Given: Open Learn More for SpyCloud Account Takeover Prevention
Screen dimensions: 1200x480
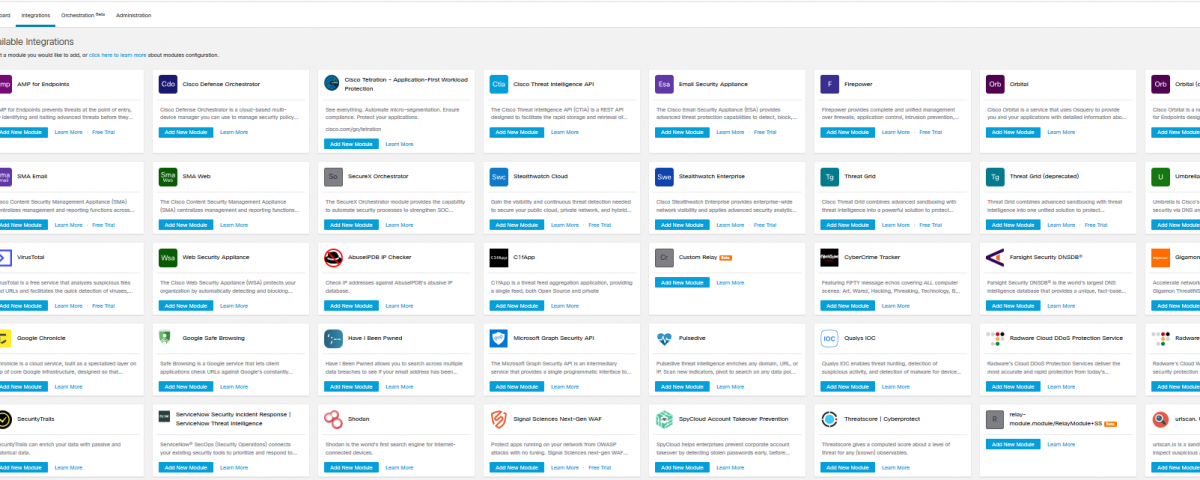Looking at the screenshot, I should tap(730, 467).
